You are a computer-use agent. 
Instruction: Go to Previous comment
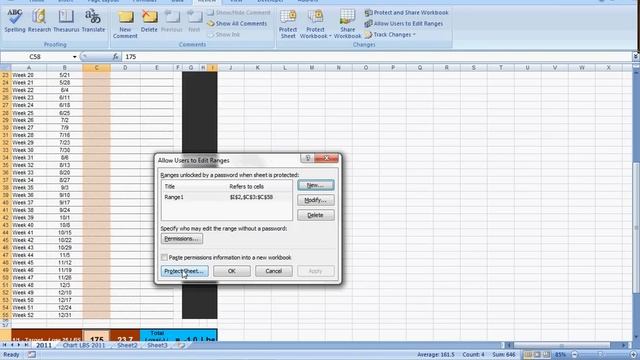click(172, 21)
